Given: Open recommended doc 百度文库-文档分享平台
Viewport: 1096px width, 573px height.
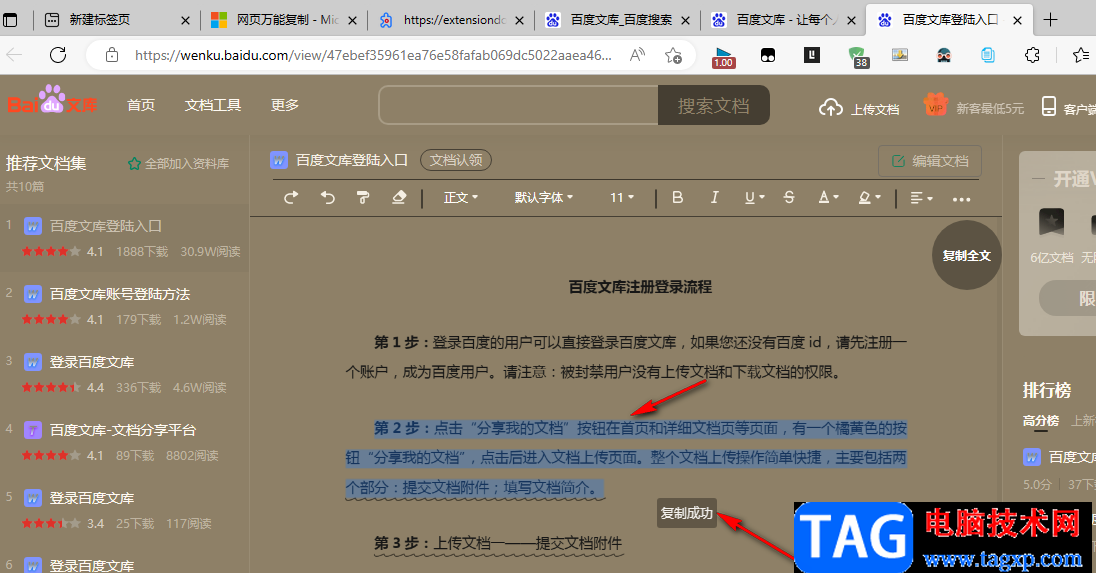Looking at the screenshot, I should pos(123,430).
